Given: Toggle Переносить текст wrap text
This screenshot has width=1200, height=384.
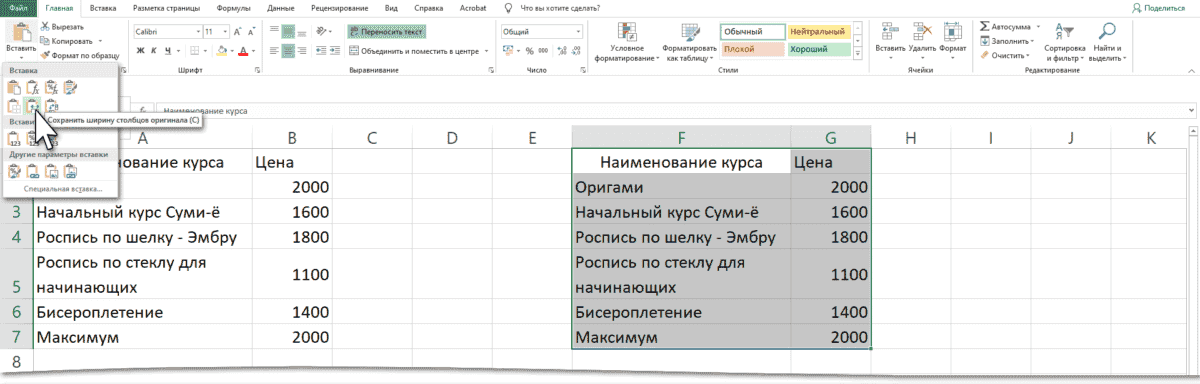Looking at the screenshot, I should pos(386,32).
